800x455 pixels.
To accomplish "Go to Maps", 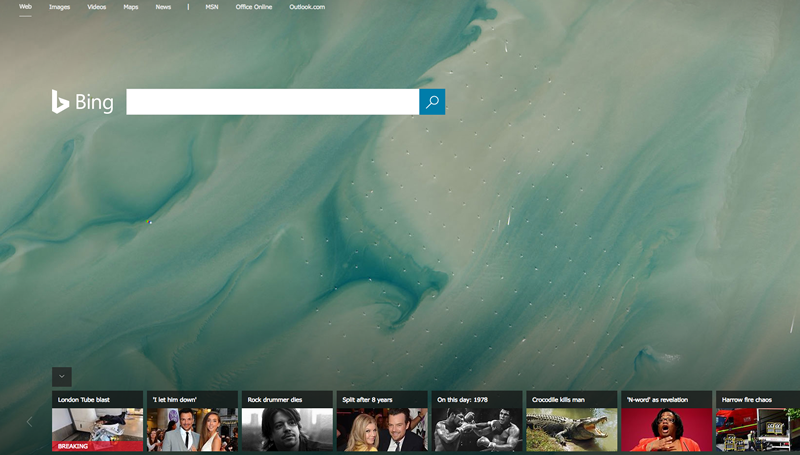I will [131, 7].
